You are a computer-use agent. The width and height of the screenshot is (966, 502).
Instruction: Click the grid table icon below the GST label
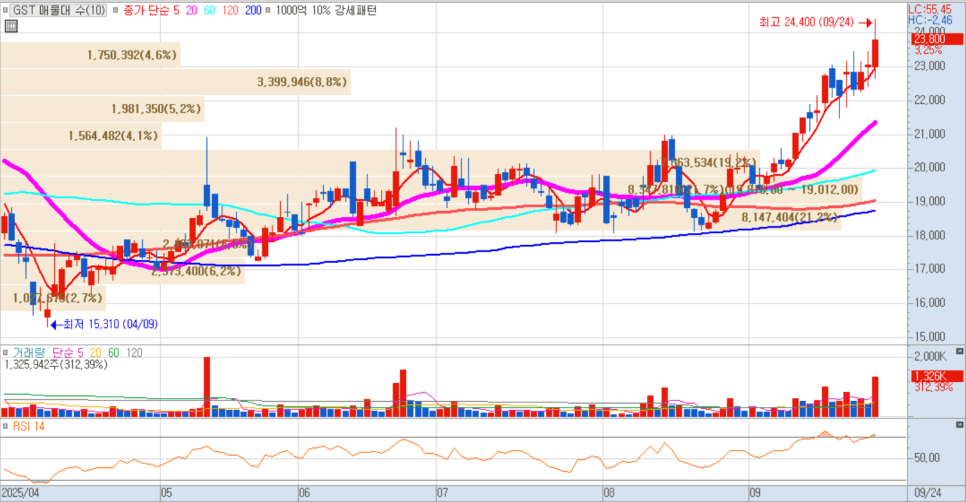click(10, 26)
